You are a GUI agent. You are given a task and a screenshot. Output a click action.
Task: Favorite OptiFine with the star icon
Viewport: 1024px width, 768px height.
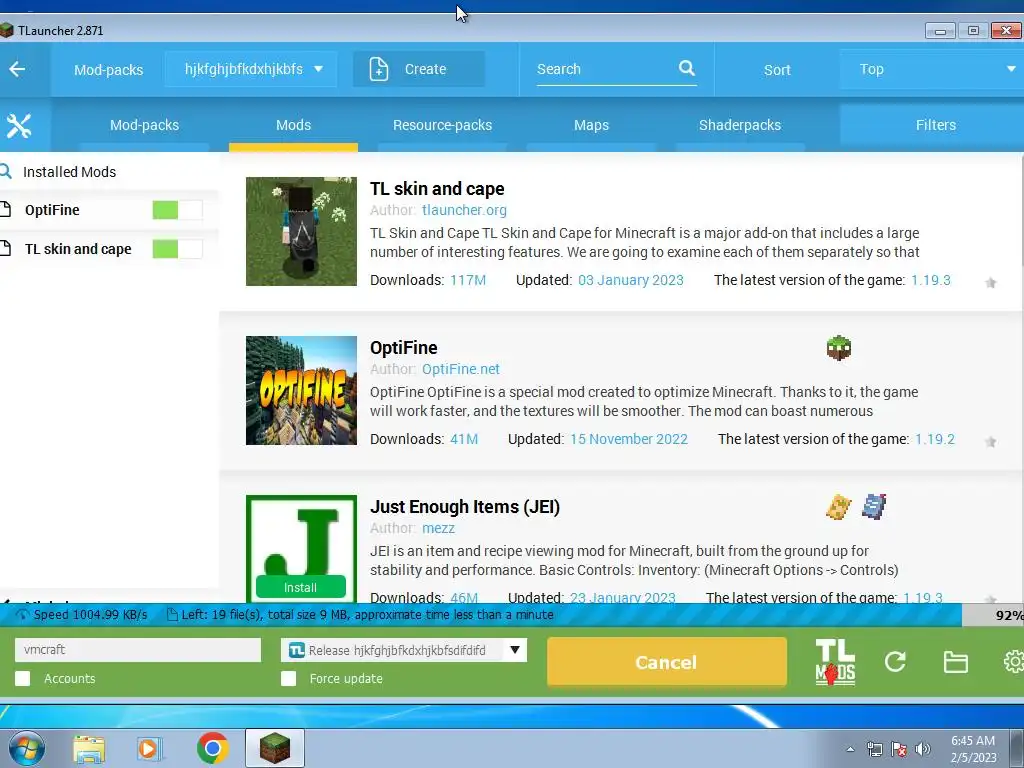coord(991,442)
